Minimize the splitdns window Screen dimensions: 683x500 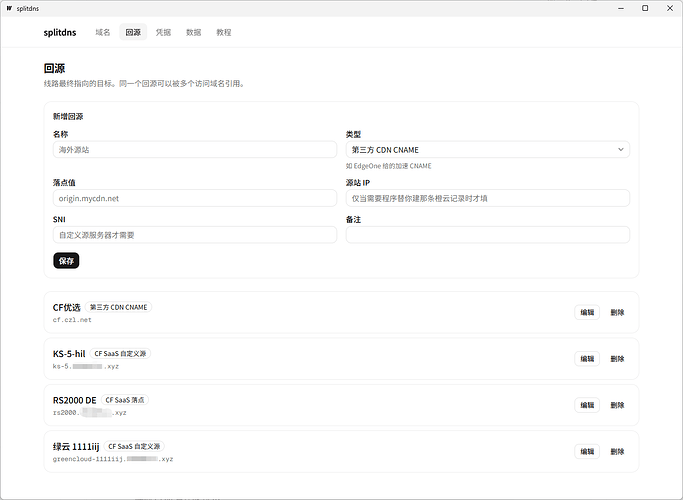[621, 8]
